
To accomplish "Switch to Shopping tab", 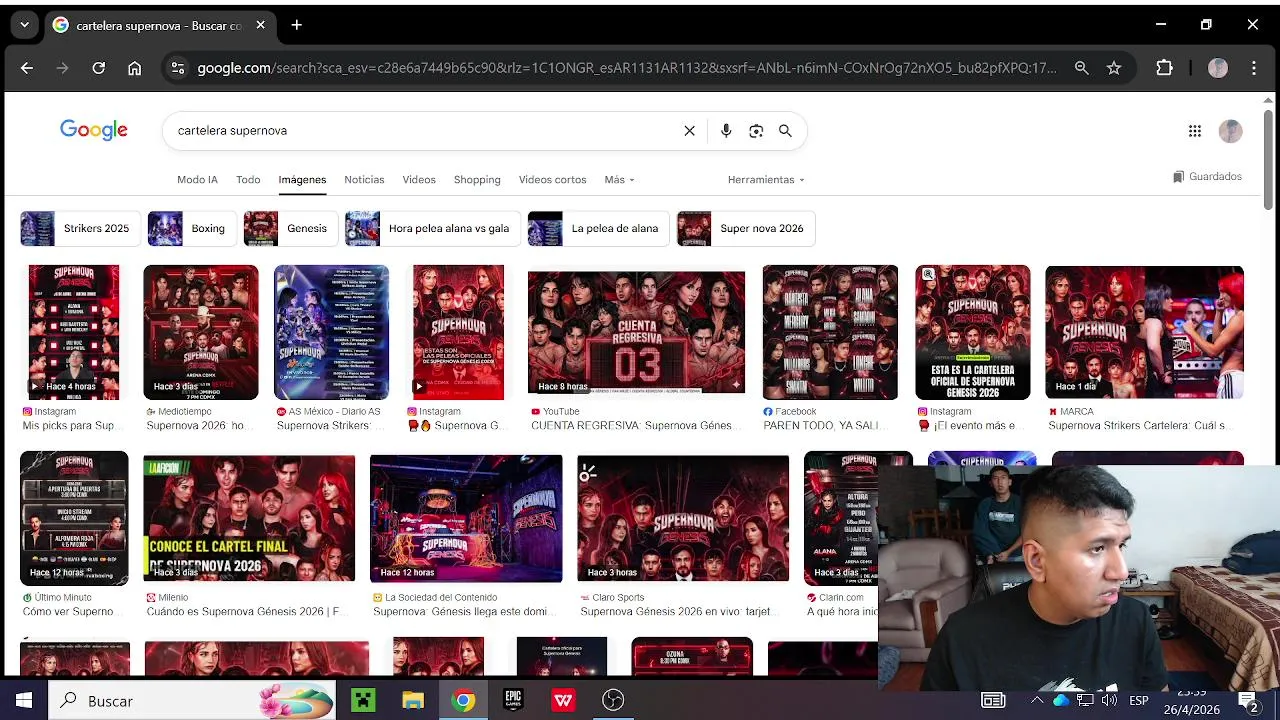I will click(x=477, y=180).
